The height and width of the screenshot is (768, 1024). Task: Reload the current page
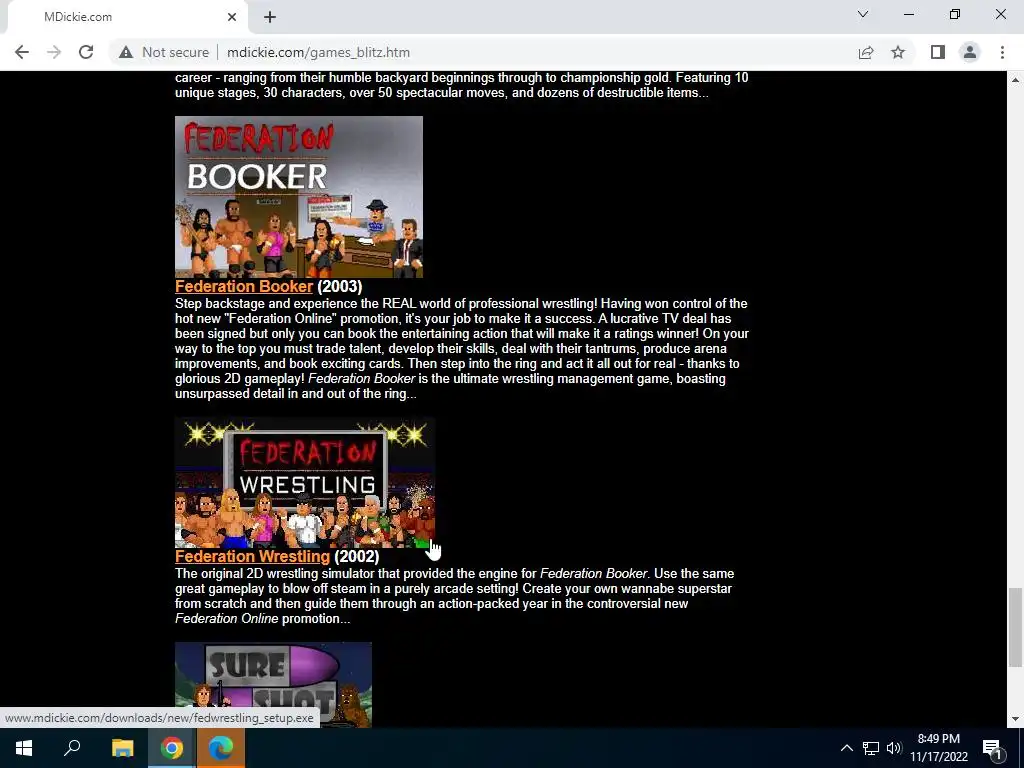pyautogui.click(x=86, y=52)
